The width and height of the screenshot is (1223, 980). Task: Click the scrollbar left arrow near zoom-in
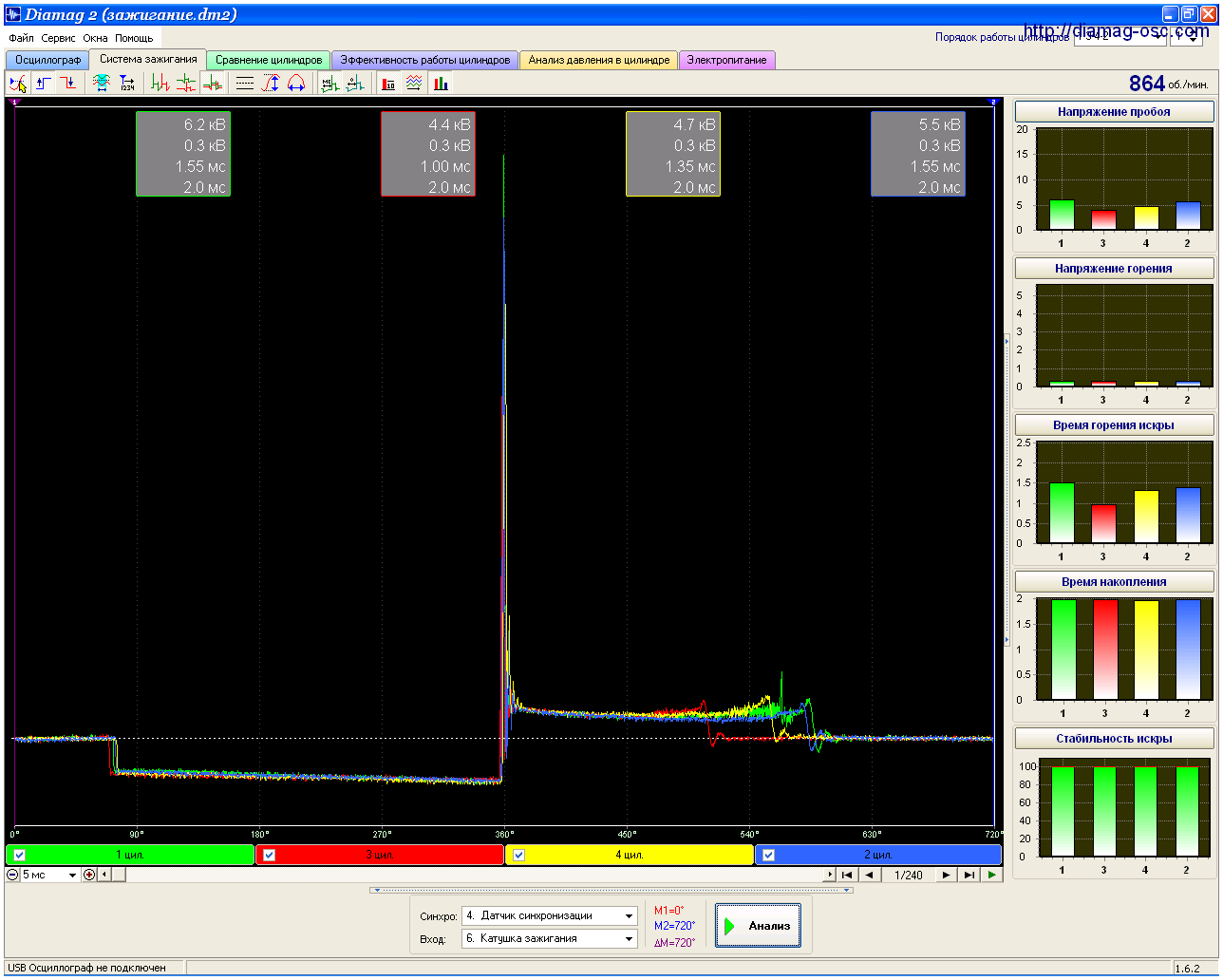click(104, 875)
